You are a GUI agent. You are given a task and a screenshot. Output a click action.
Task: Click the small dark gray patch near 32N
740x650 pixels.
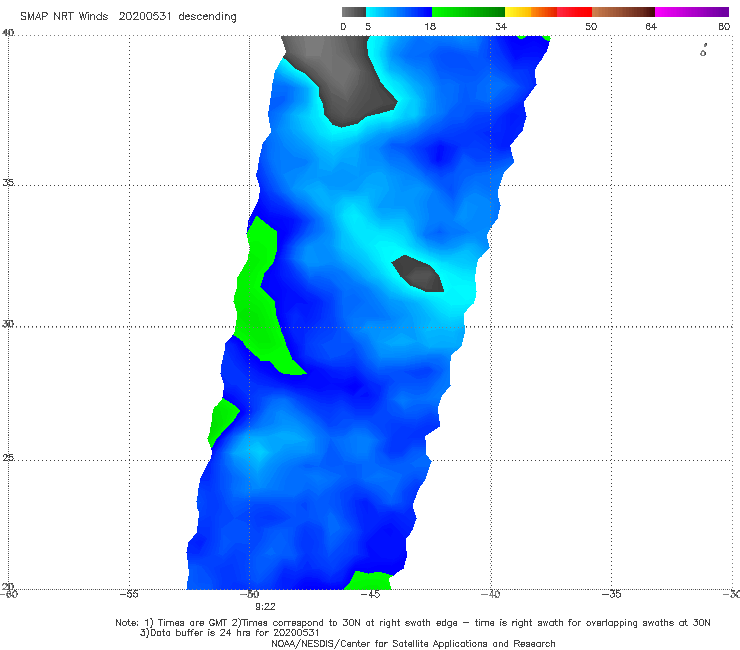[418, 274]
